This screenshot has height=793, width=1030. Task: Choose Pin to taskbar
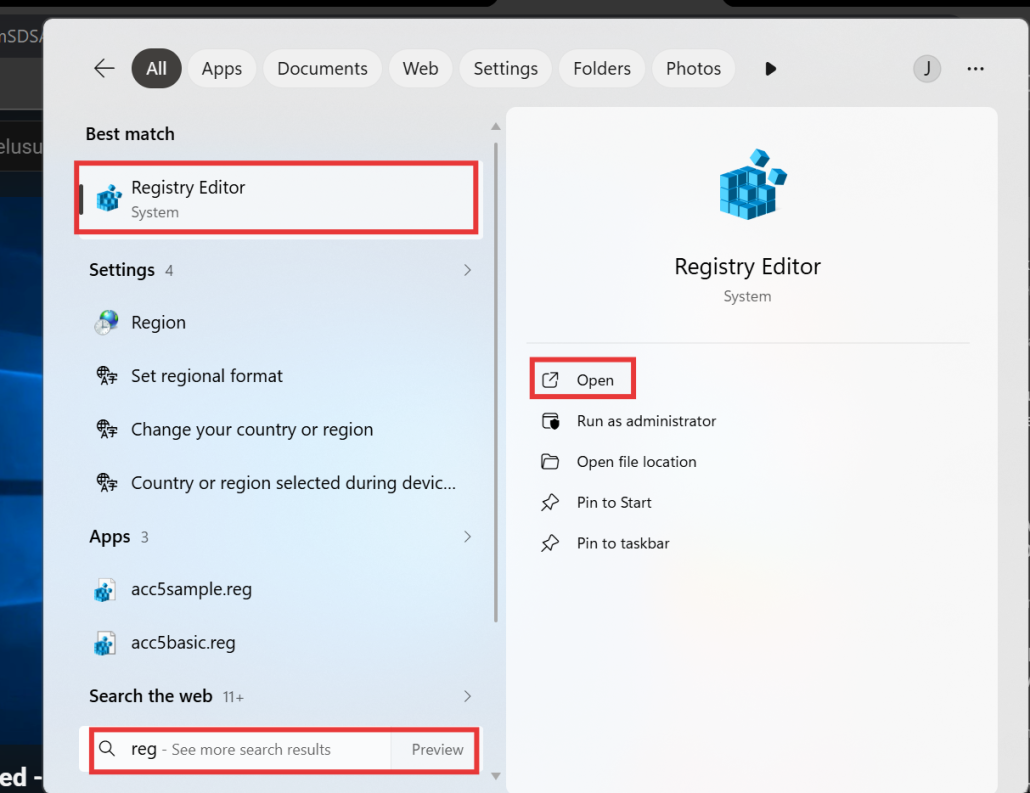point(623,543)
